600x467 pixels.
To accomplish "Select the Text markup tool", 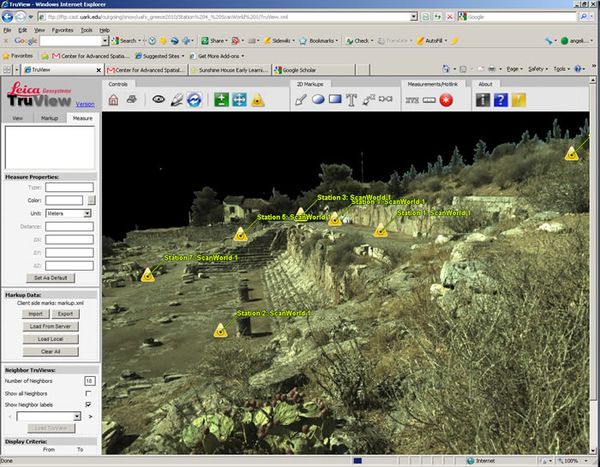I will click(353, 100).
